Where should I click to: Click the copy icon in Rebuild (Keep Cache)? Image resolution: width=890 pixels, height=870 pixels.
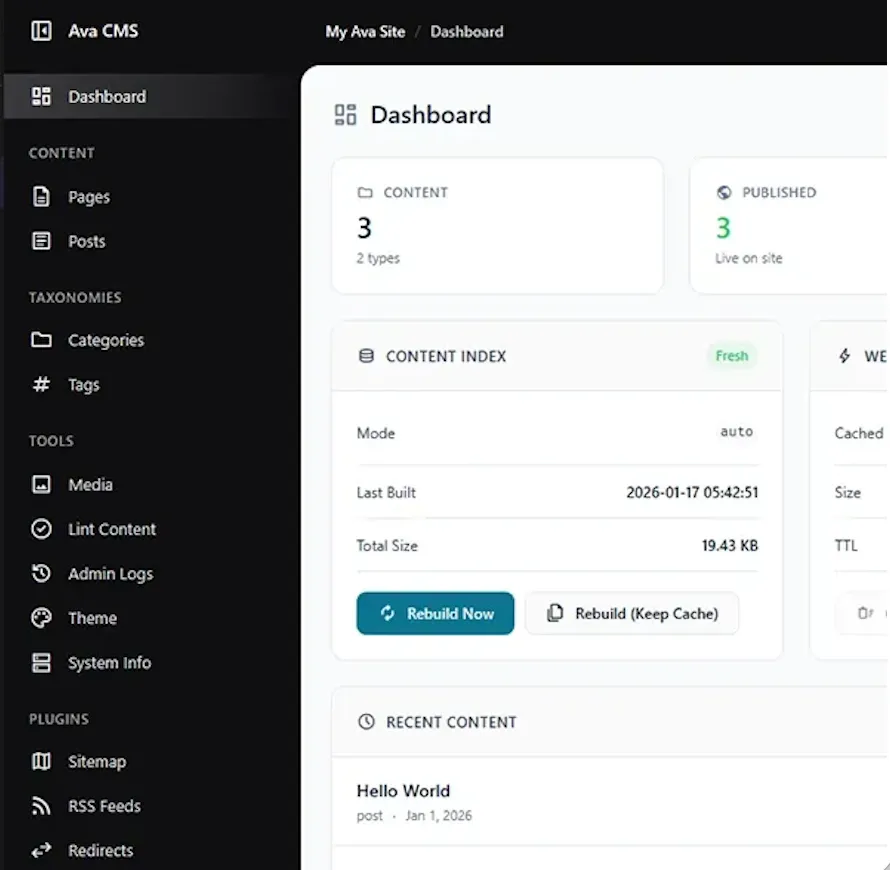(x=555, y=613)
